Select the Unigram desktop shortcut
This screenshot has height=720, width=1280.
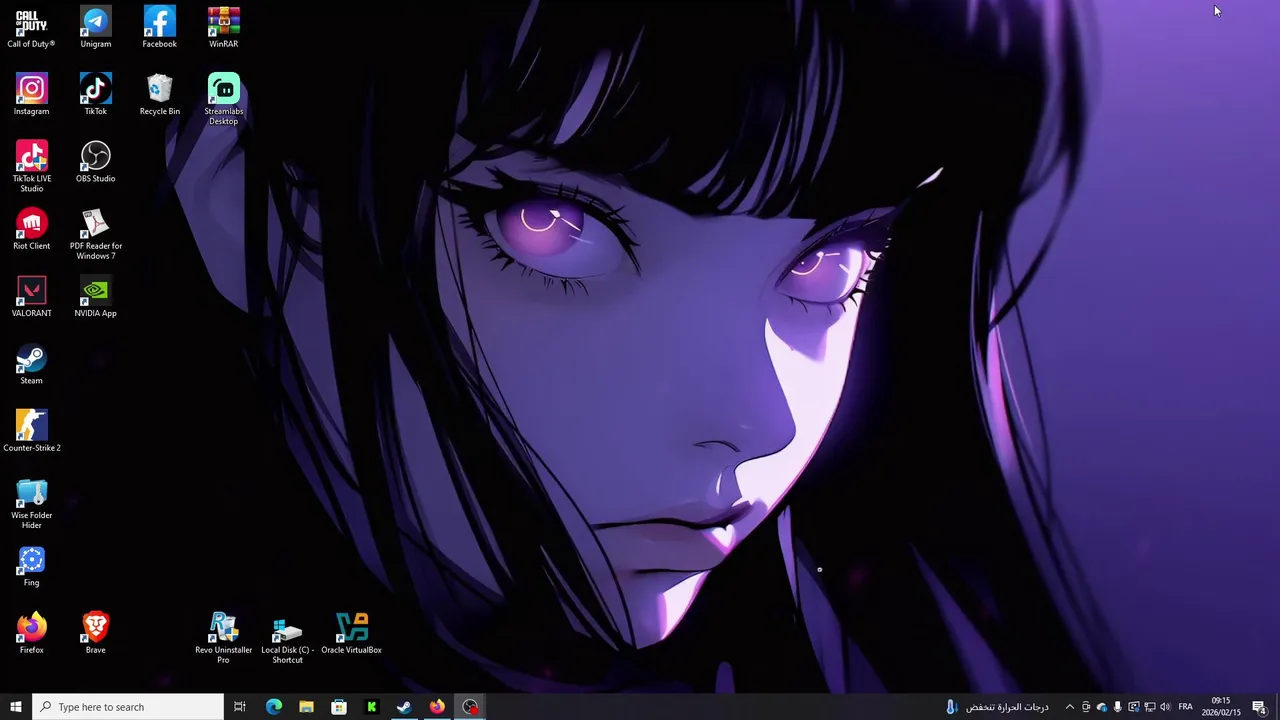96,28
